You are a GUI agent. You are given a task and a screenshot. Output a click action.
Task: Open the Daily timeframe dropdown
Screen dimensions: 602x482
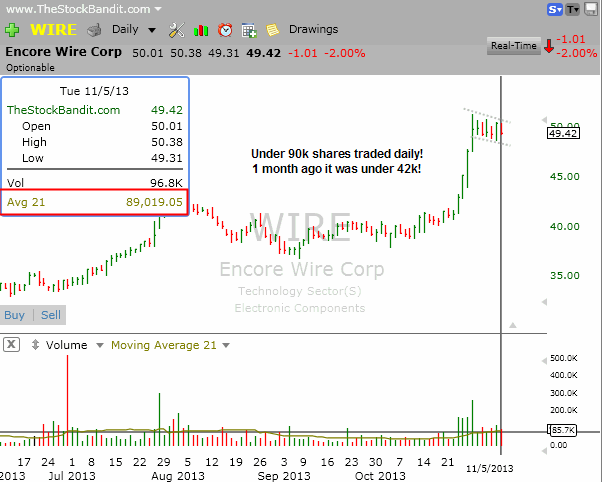tap(152, 30)
